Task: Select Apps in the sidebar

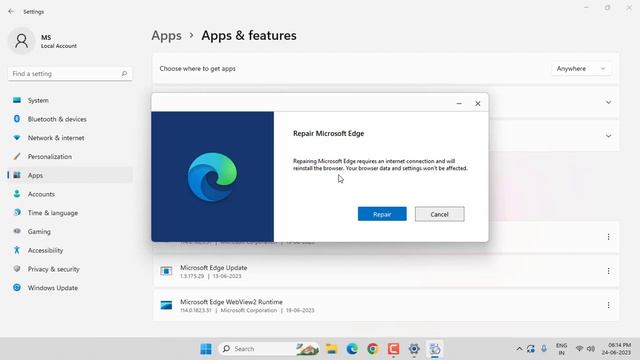Action: coord(70,175)
